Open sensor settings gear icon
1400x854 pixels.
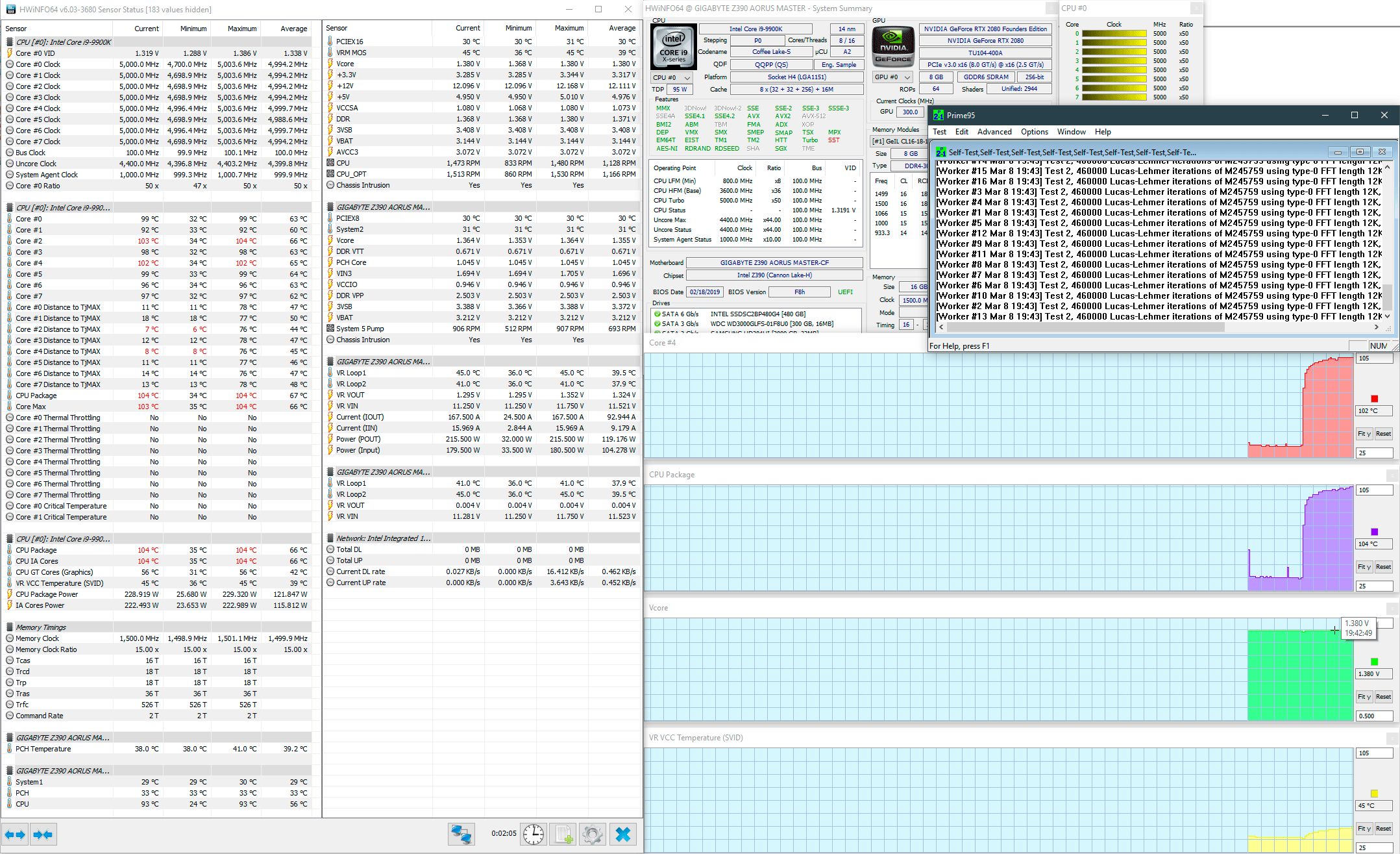(x=592, y=834)
